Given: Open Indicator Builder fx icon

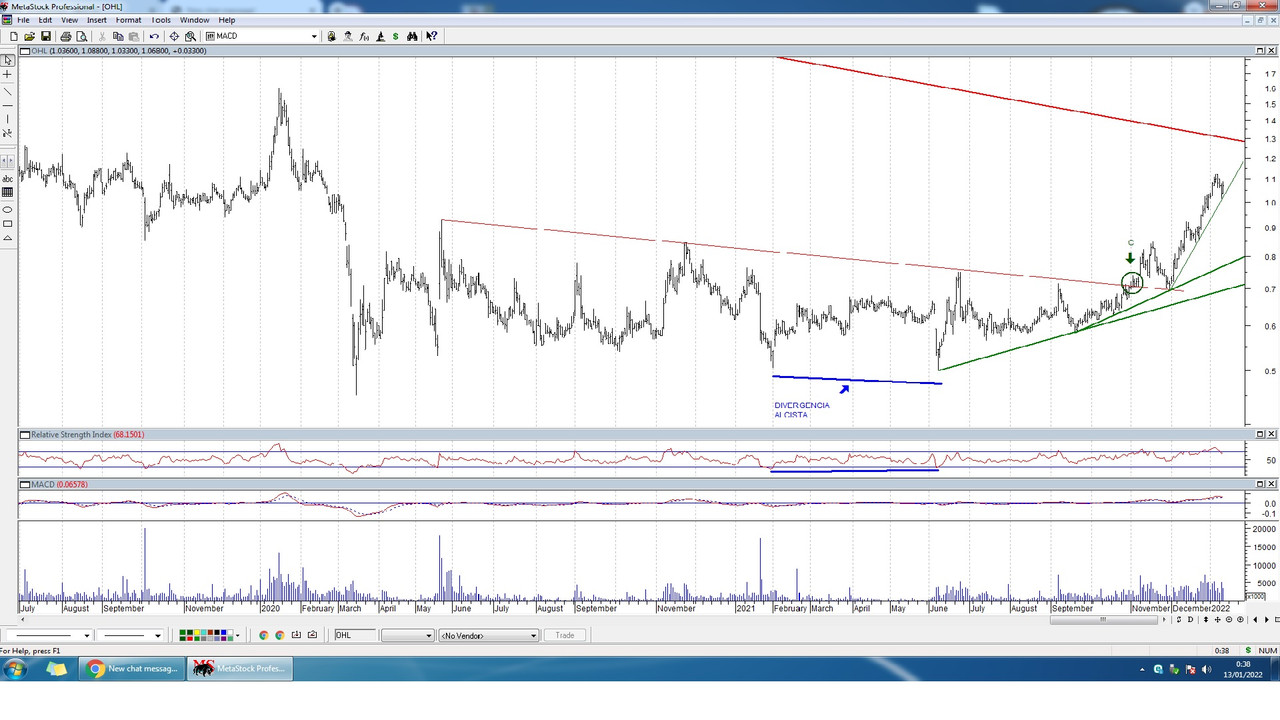Looking at the screenshot, I should [364, 36].
